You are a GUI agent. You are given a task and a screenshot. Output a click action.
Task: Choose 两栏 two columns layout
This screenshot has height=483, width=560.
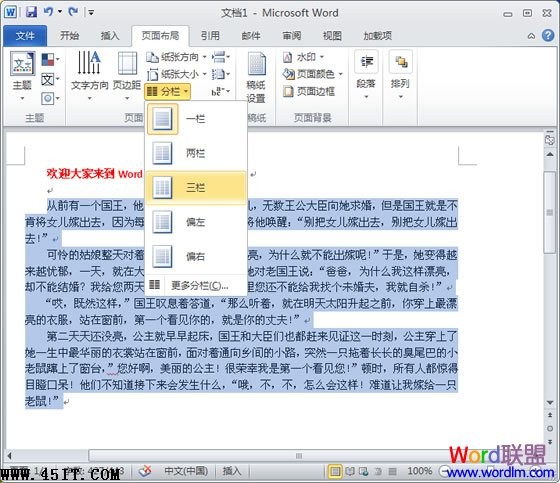[x=196, y=153]
